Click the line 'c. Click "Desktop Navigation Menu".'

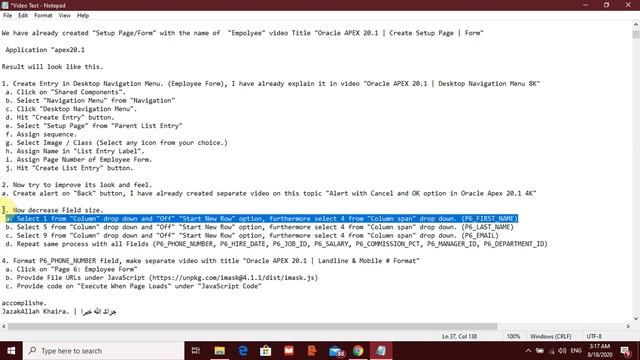click(71, 109)
